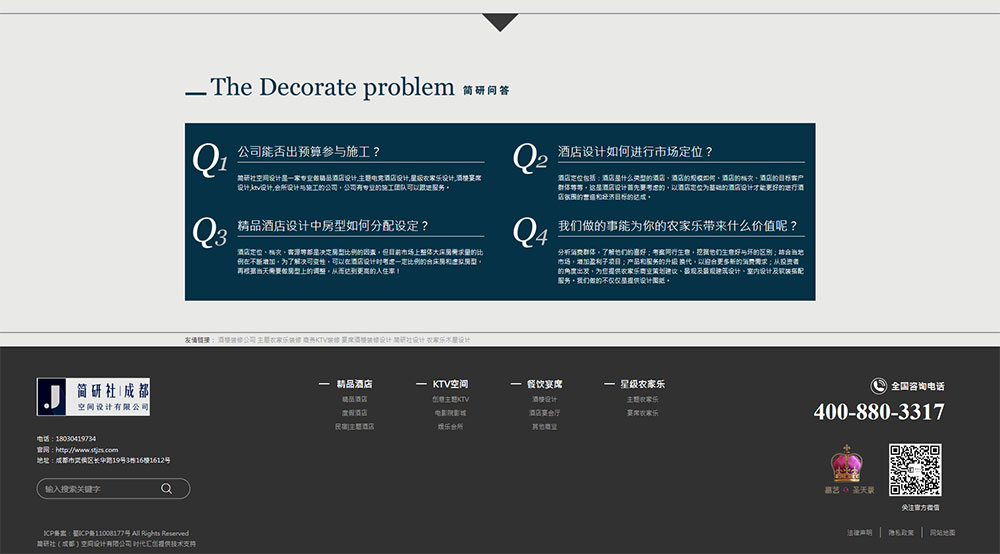Click the http://www.stjzs.com website URL
Viewport: 1000px width, 554px height.
pos(87,449)
